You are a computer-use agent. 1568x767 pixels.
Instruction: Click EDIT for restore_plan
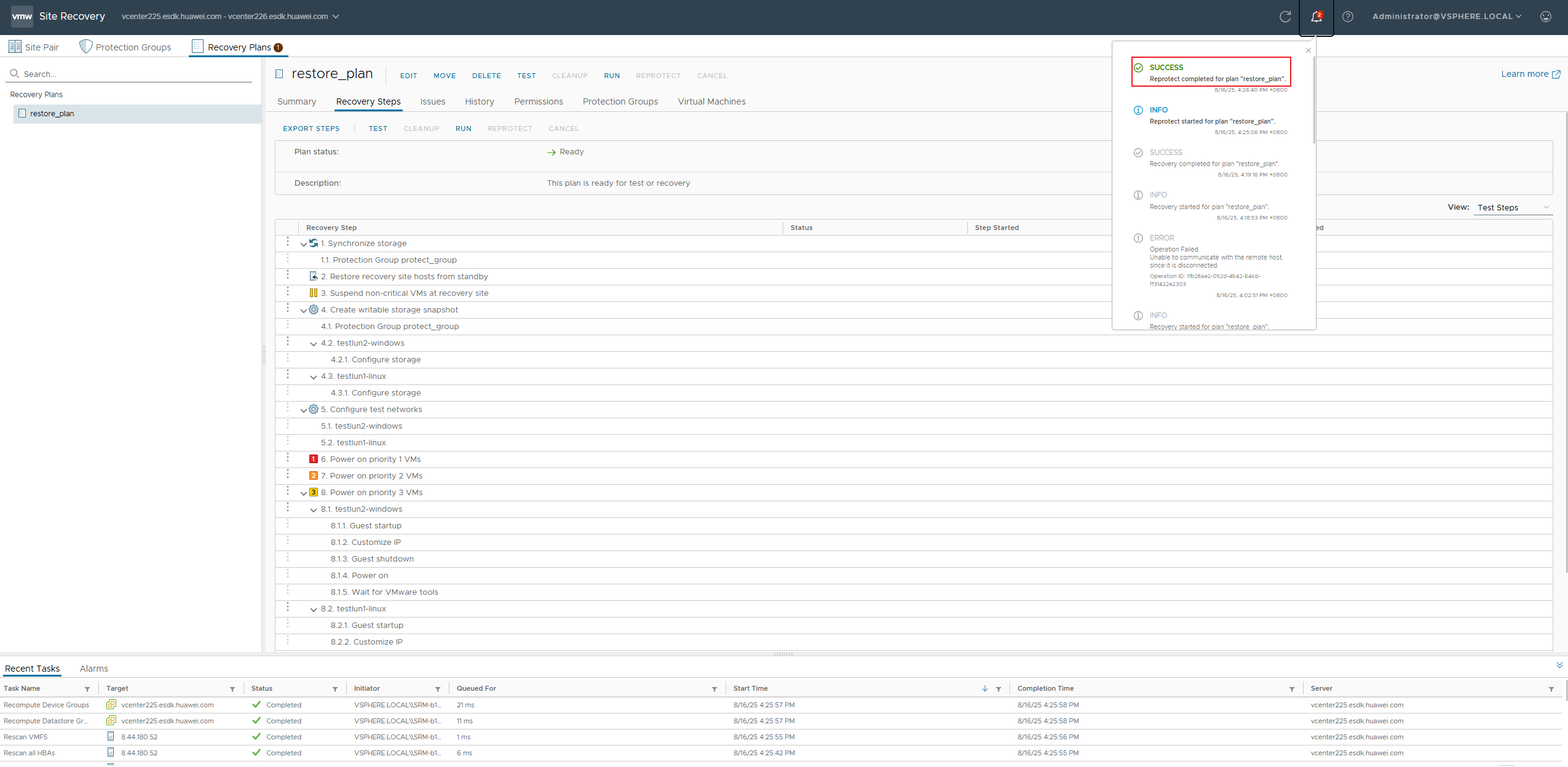[409, 76]
